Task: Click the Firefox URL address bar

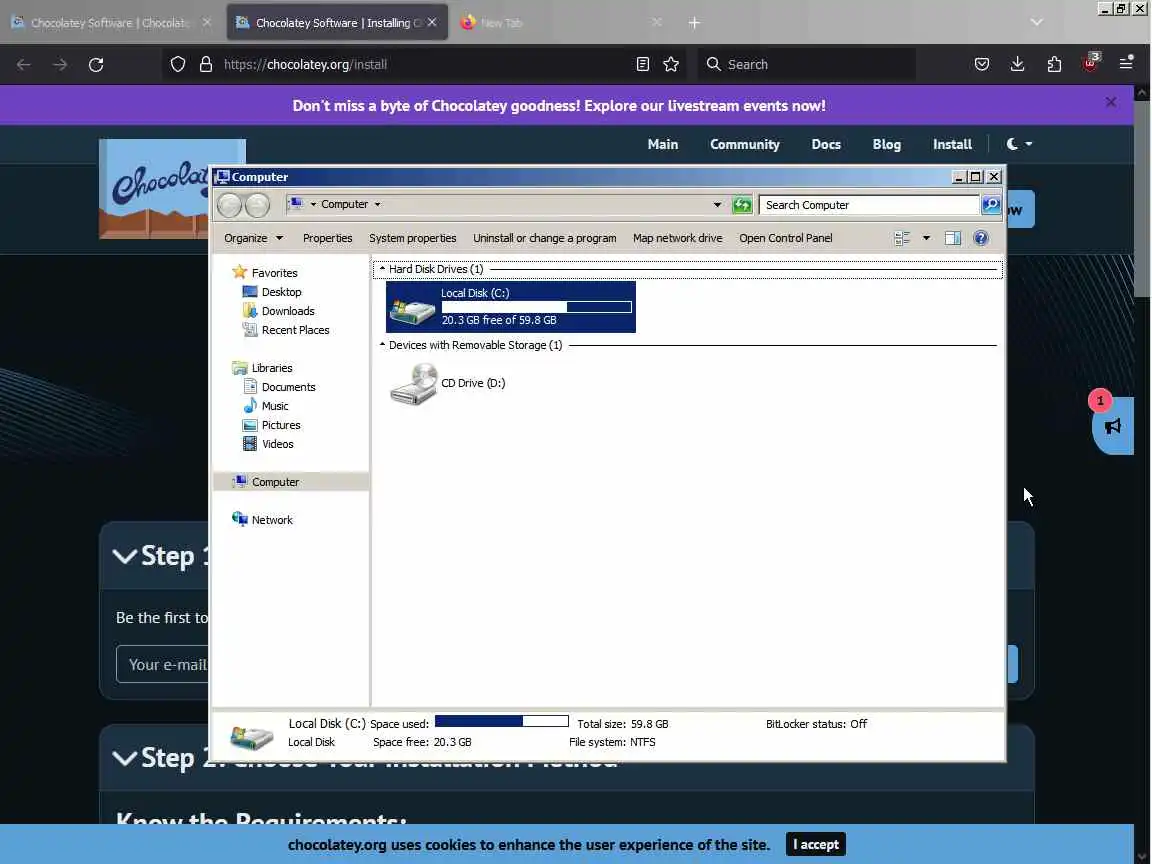Action: (426, 65)
